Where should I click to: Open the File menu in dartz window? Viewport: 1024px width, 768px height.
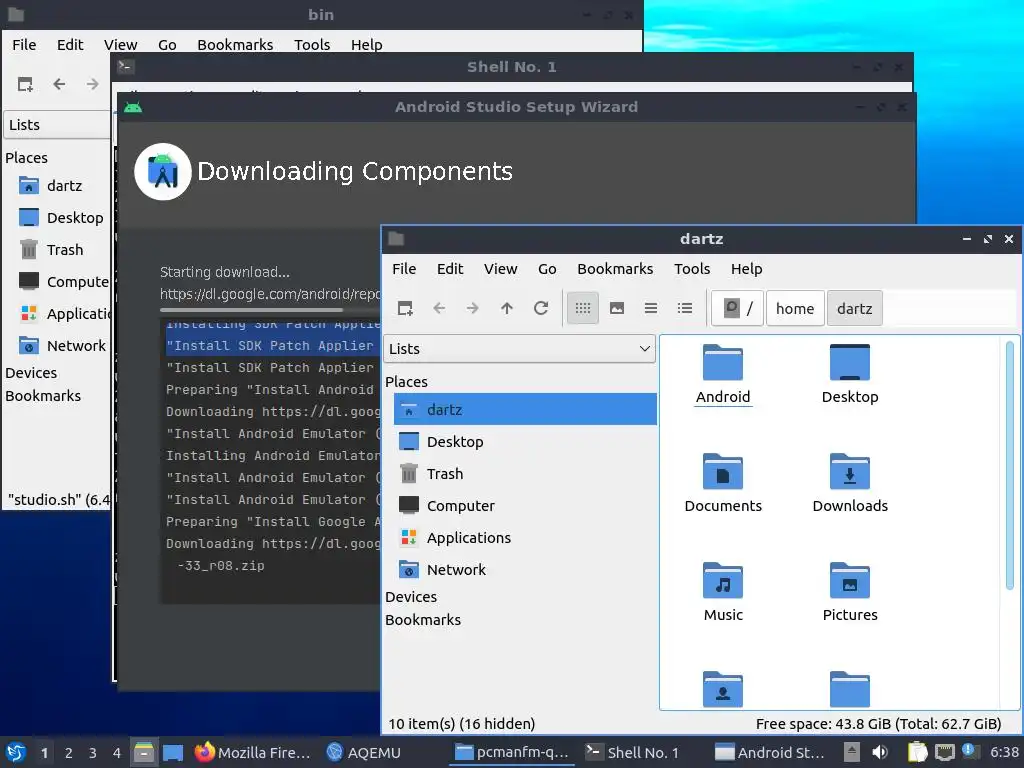[x=404, y=269]
